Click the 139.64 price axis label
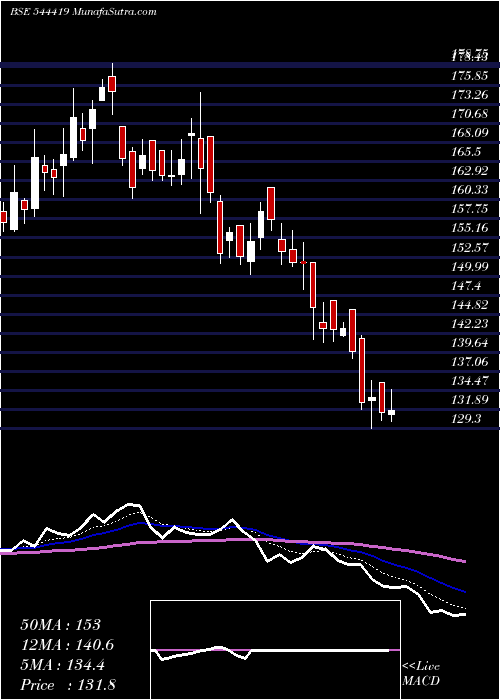 (469, 343)
